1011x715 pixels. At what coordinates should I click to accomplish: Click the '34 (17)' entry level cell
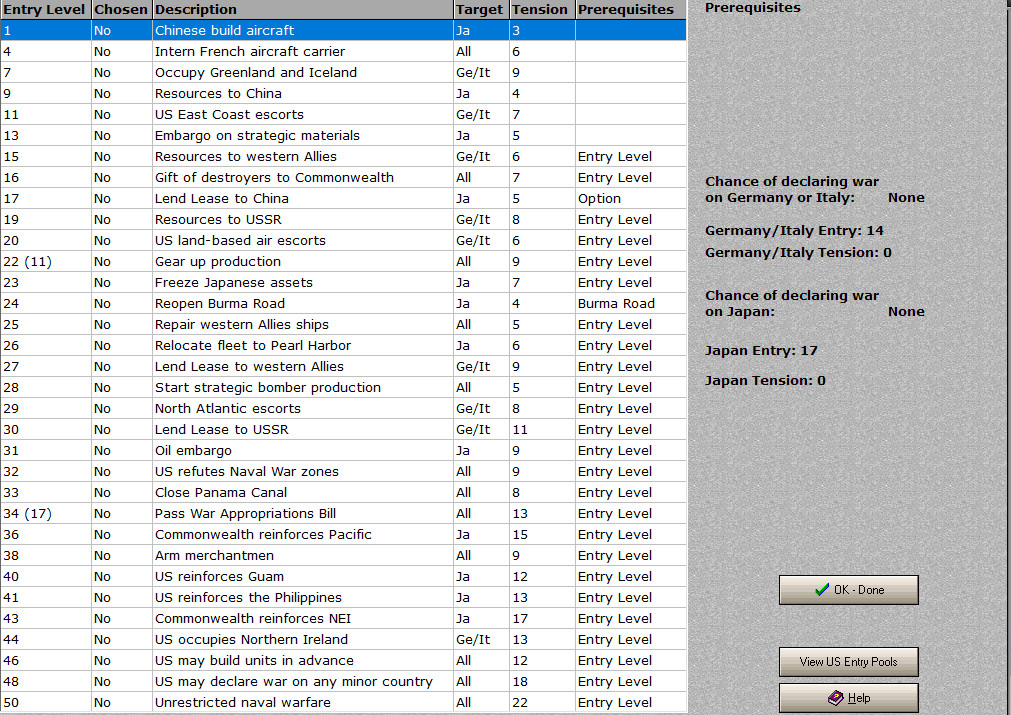tap(45, 514)
